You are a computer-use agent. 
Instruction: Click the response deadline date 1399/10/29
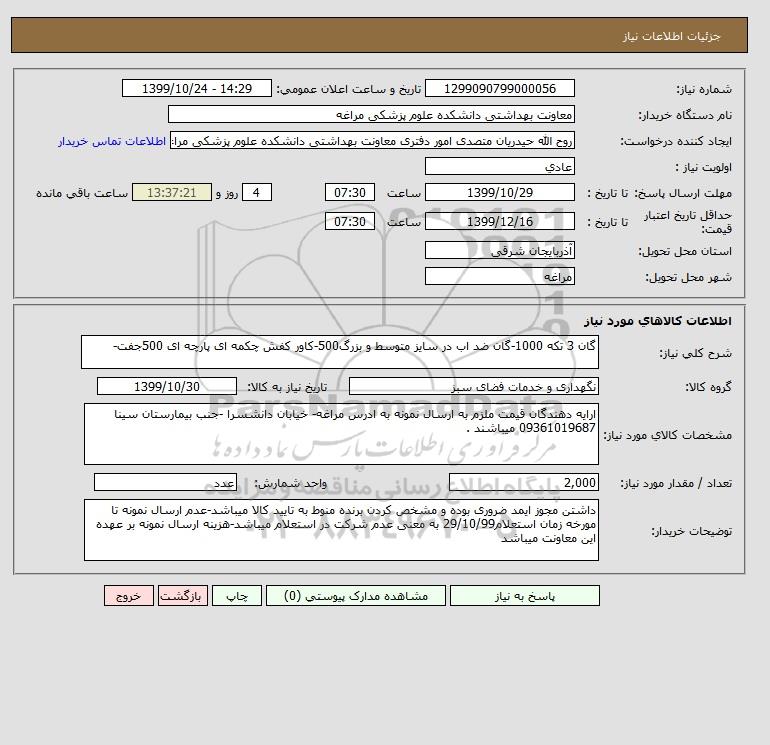[499, 193]
